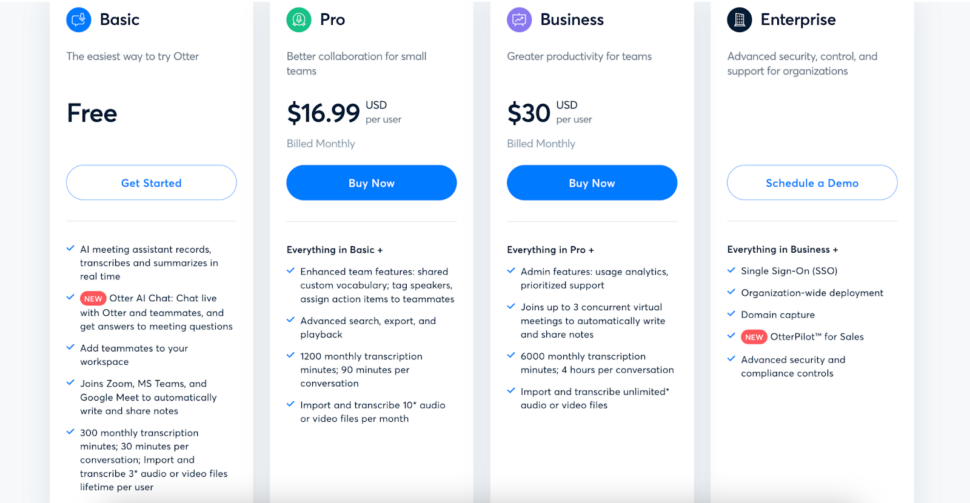Click the checkmark next to Single Sign-On (SSO)
Viewport: 970px width, 503px height.
731,270
